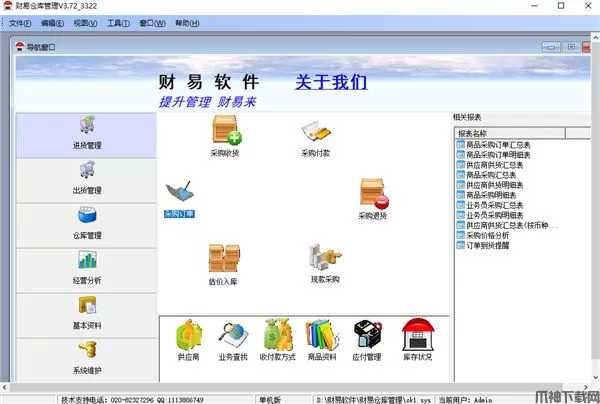This screenshot has height=404, width=600.
Task: Open the 工具(T) menu
Action: pos(118,23)
